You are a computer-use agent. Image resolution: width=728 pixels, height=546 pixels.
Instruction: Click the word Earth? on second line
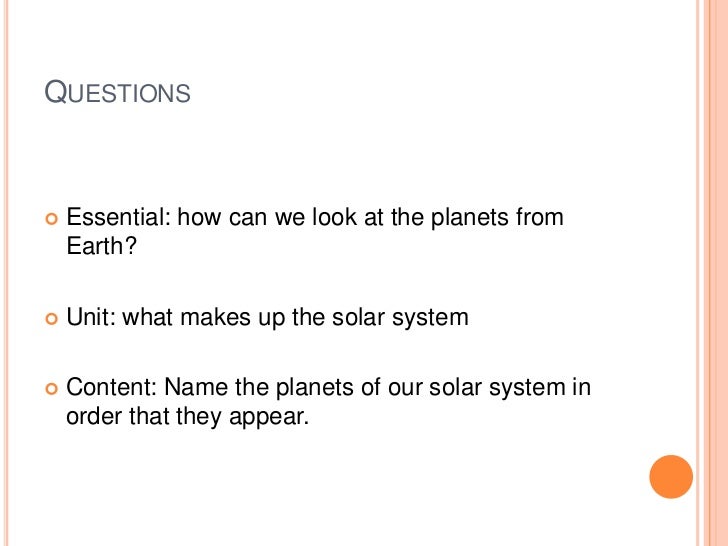102,246
